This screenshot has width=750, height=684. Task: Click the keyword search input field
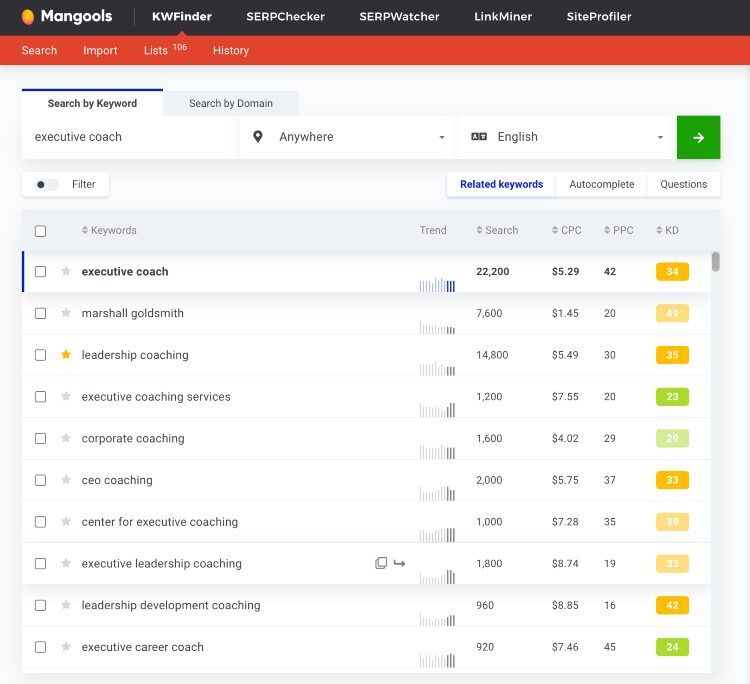(130, 137)
